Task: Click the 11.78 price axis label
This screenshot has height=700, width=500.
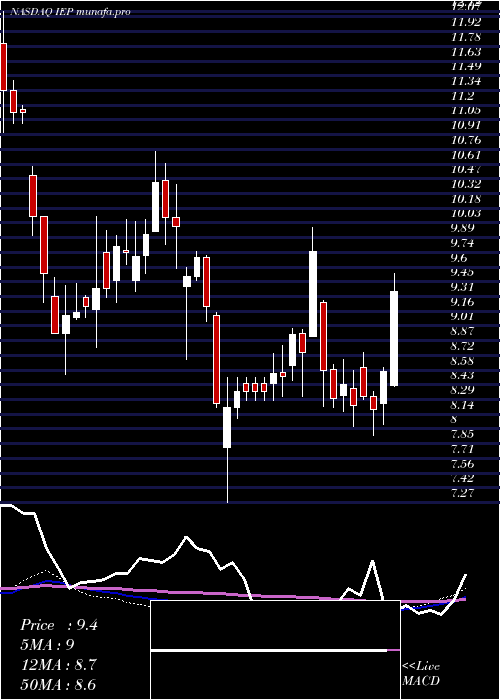Action: (466, 37)
